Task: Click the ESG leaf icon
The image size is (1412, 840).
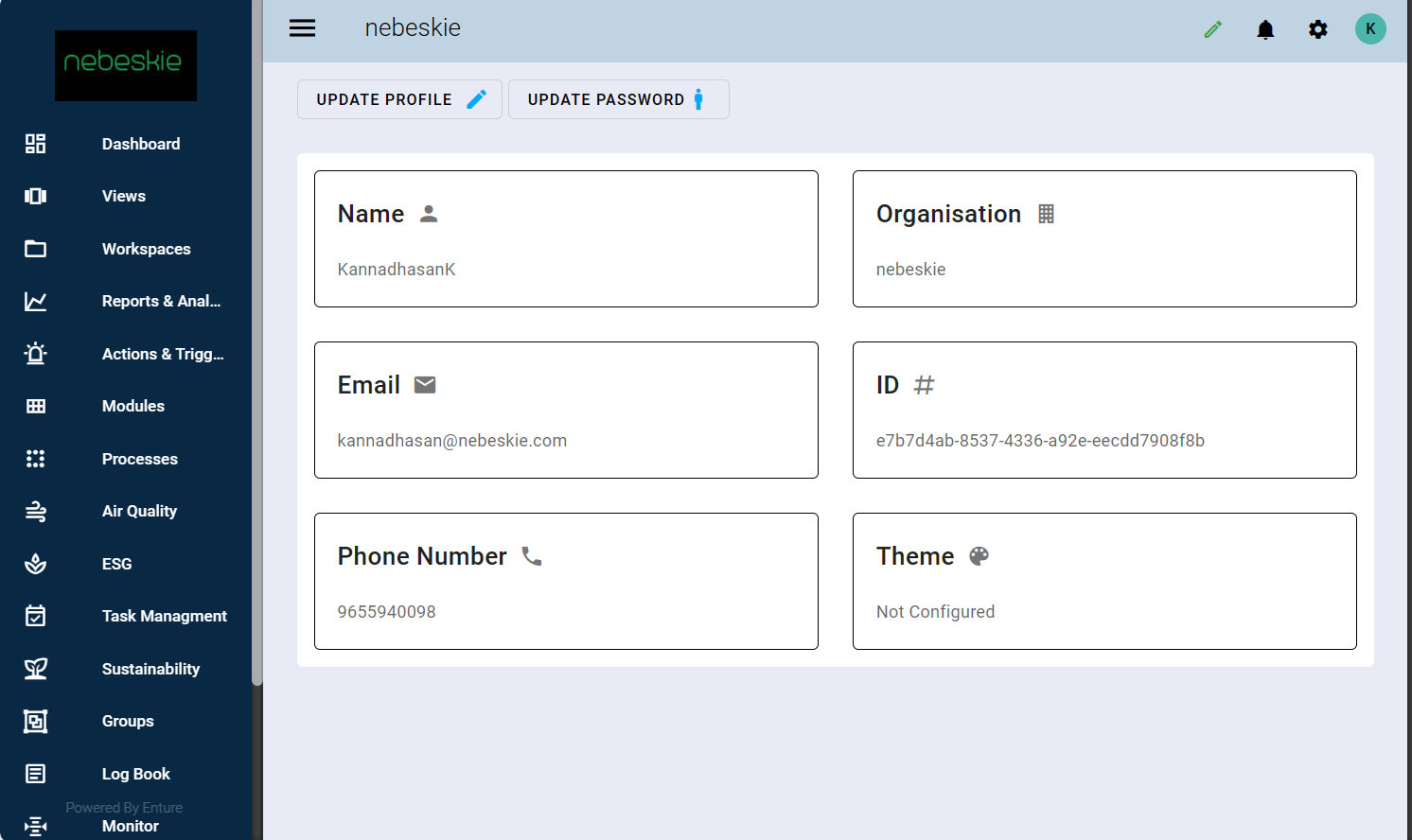Action: (35, 564)
